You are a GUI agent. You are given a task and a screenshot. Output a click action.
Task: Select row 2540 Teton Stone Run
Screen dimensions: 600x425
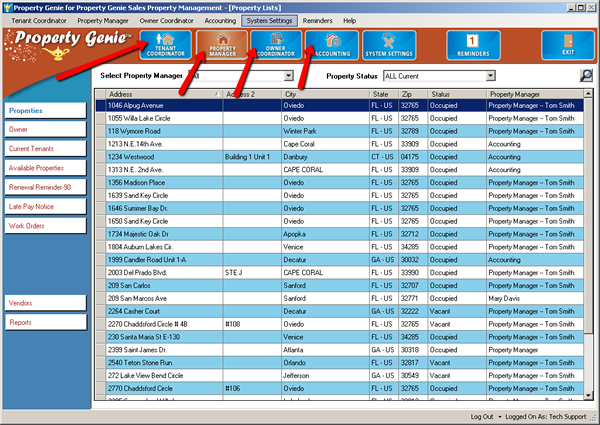click(339, 363)
